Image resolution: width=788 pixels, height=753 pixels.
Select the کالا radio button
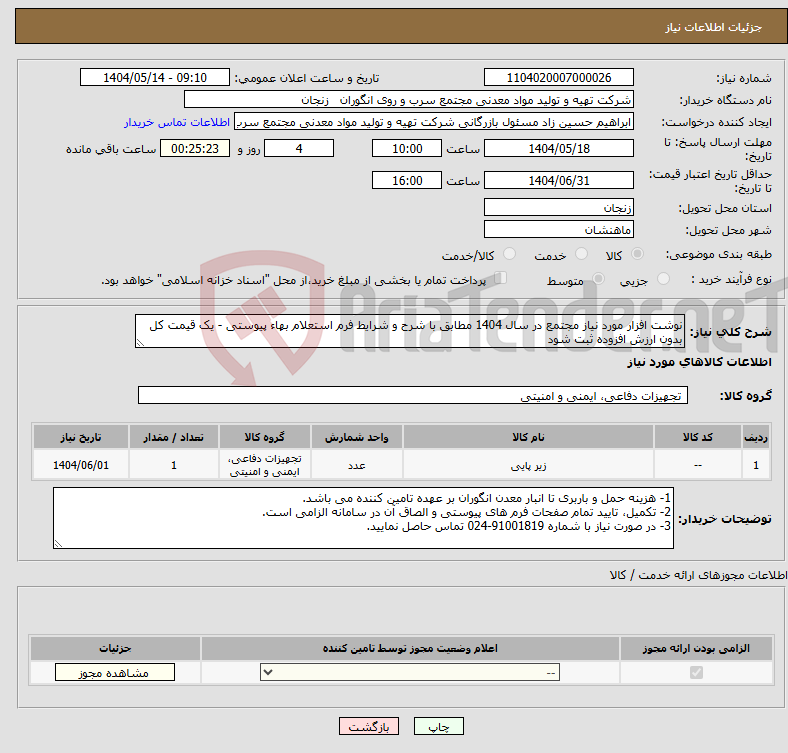click(x=637, y=254)
